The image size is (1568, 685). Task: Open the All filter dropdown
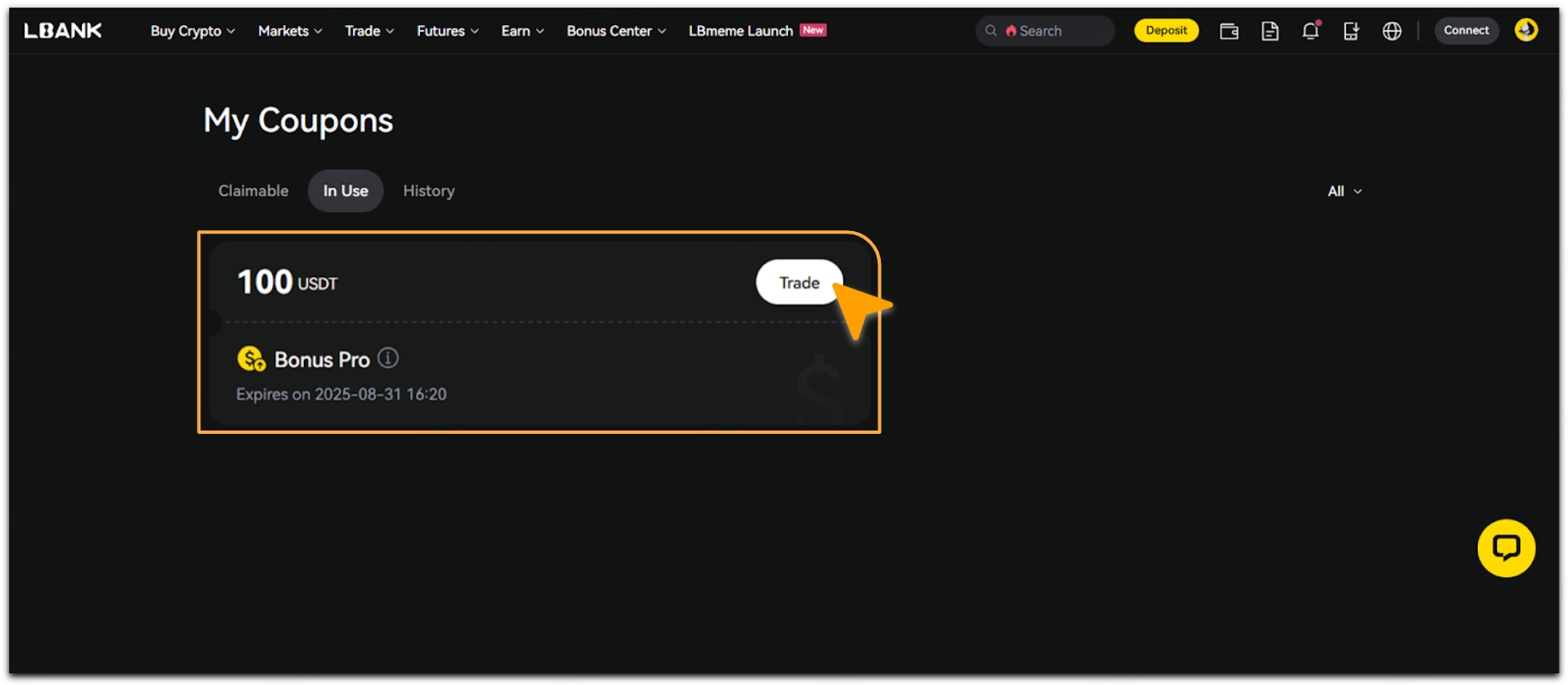click(1343, 191)
